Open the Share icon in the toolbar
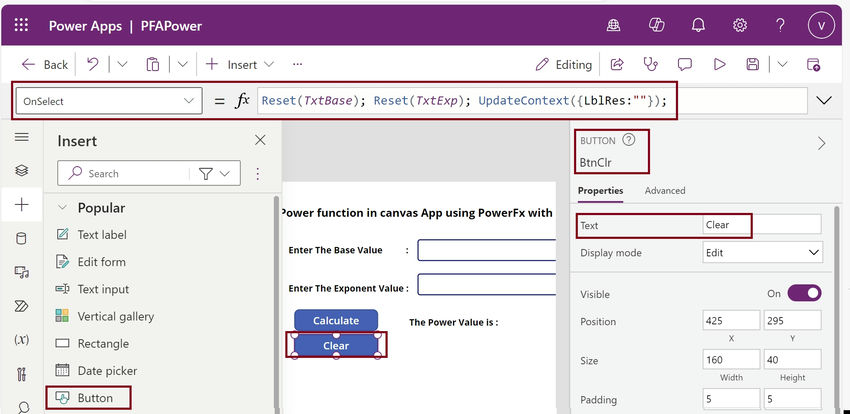This screenshot has width=850, height=414. point(617,64)
